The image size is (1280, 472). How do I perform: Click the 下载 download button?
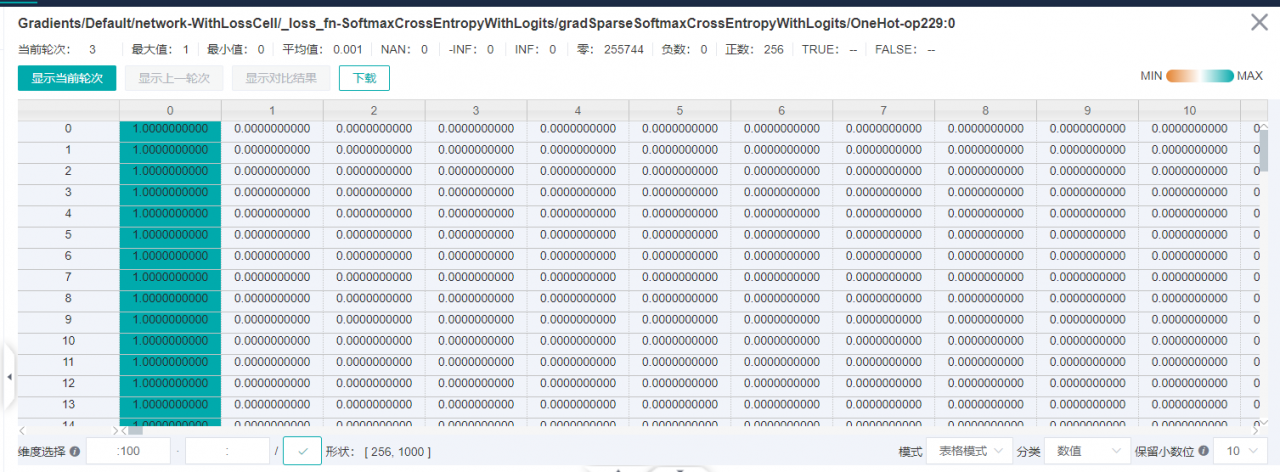(364, 78)
